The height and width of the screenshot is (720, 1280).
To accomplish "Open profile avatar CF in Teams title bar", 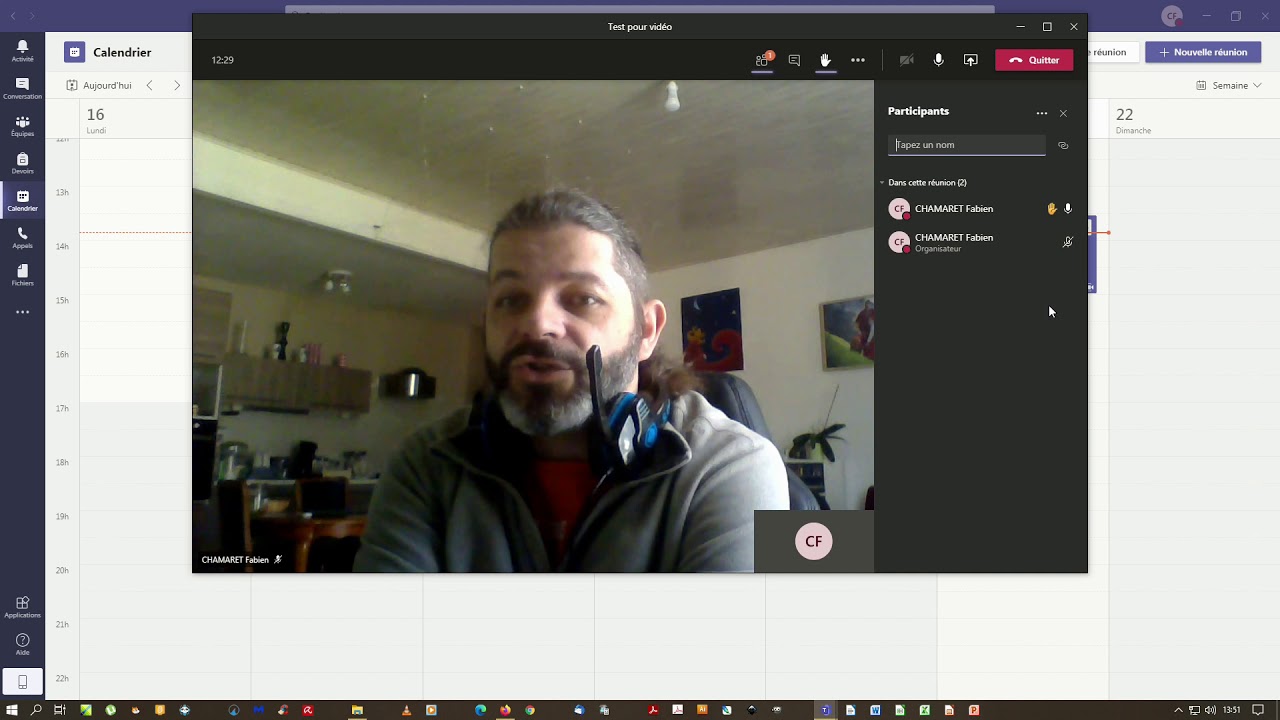I will point(1171,16).
